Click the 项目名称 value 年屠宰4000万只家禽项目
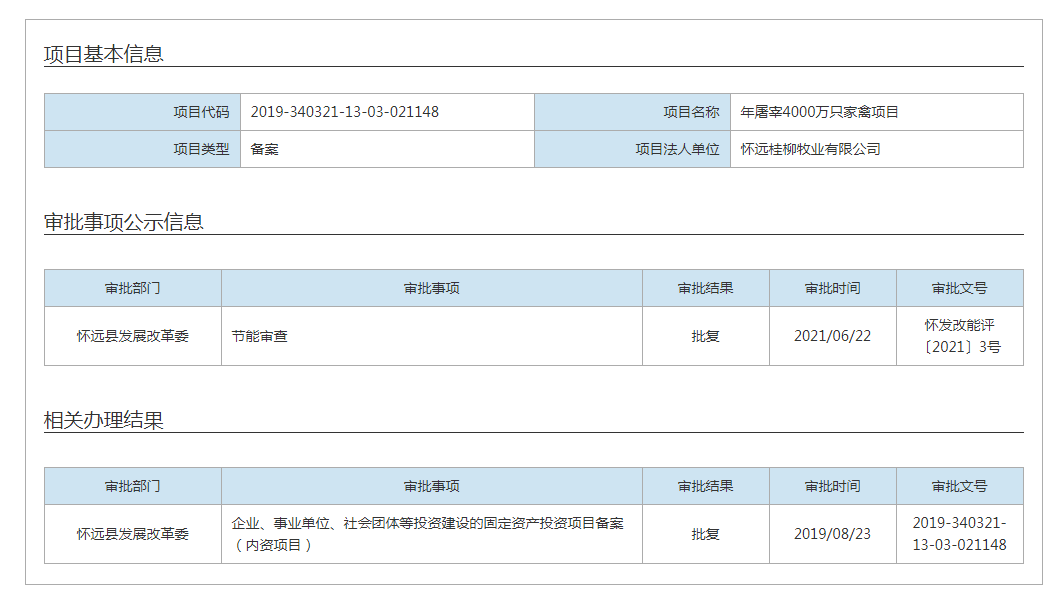 pos(819,112)
